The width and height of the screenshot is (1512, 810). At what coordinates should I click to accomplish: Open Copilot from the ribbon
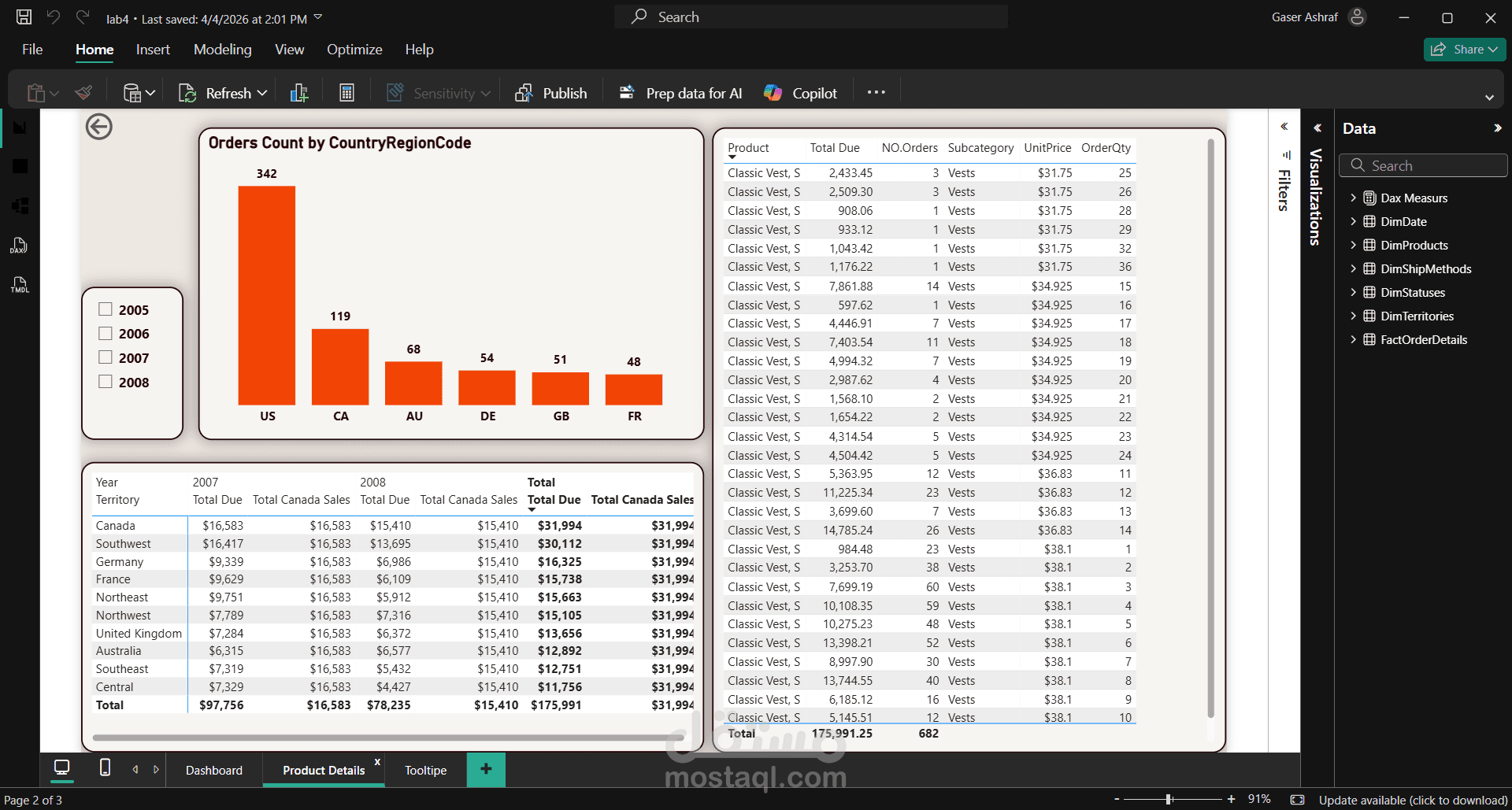[800, 93]
